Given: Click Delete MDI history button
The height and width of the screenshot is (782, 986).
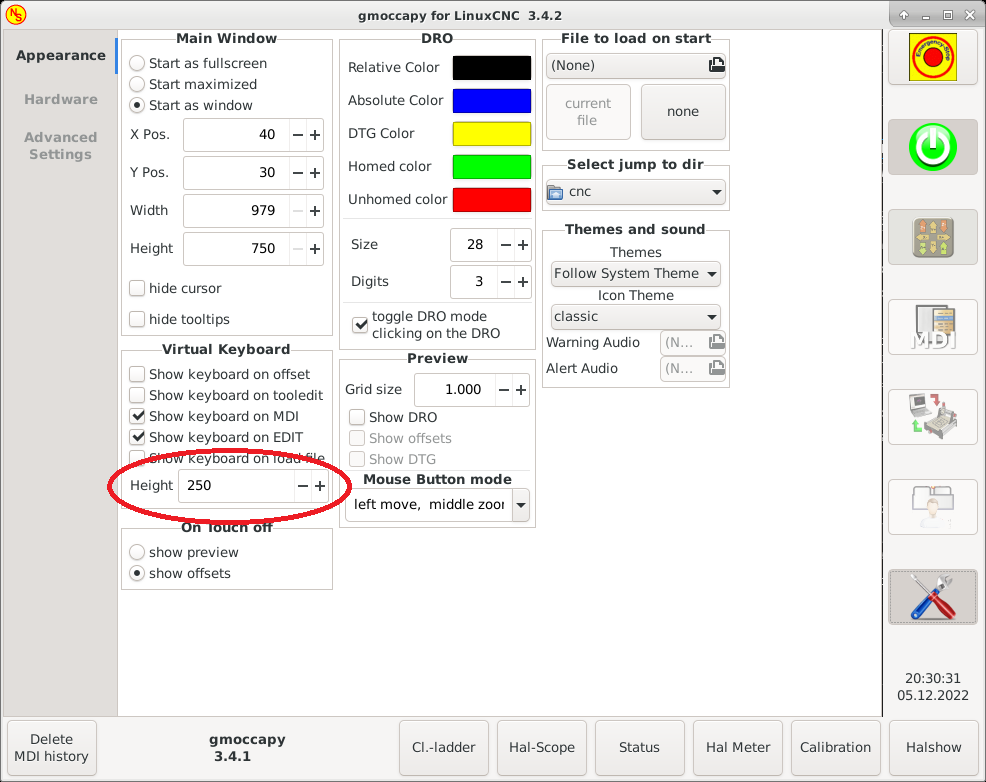Looking at the screenshot, I should click(52, 748).
